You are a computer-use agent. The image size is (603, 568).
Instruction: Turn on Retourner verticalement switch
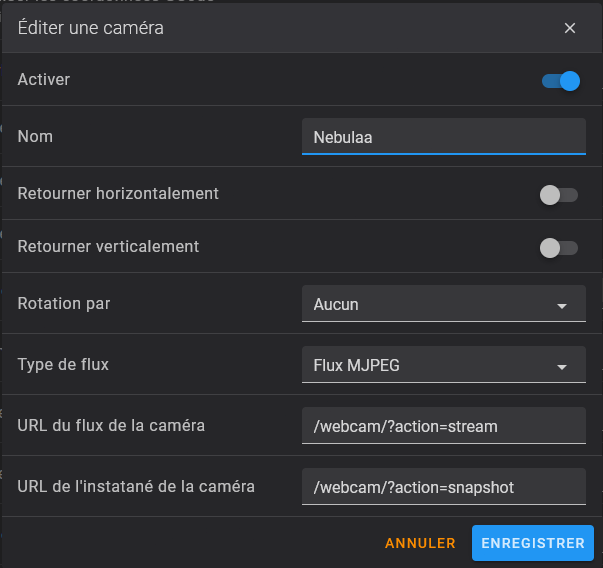[559, 248]
